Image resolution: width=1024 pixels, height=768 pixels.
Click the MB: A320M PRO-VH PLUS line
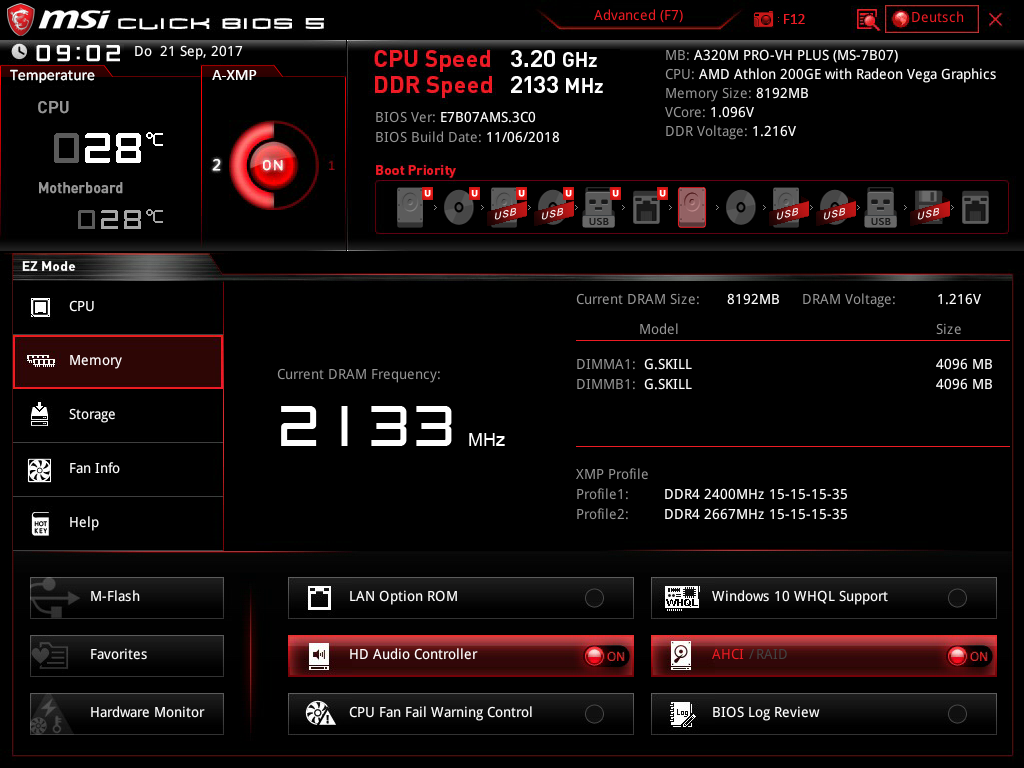click(x=782, y=56)
